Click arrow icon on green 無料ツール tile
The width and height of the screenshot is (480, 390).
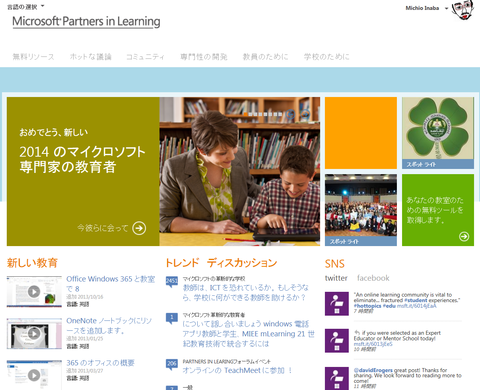pos(464,236)
